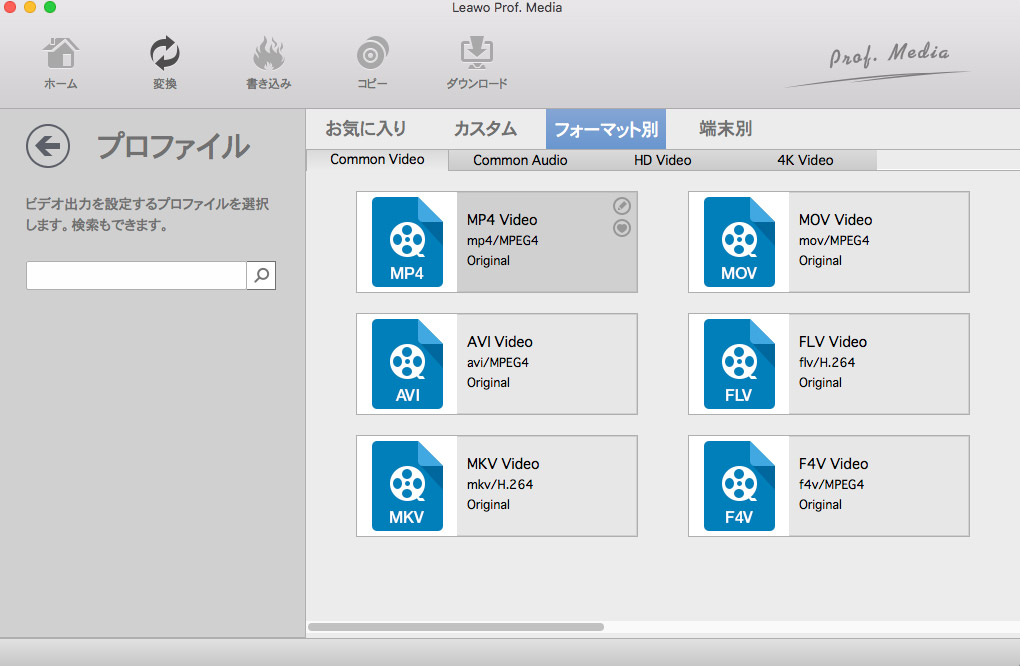
Task: Choose the MOV Video profile
Action: tap(828, 242)
